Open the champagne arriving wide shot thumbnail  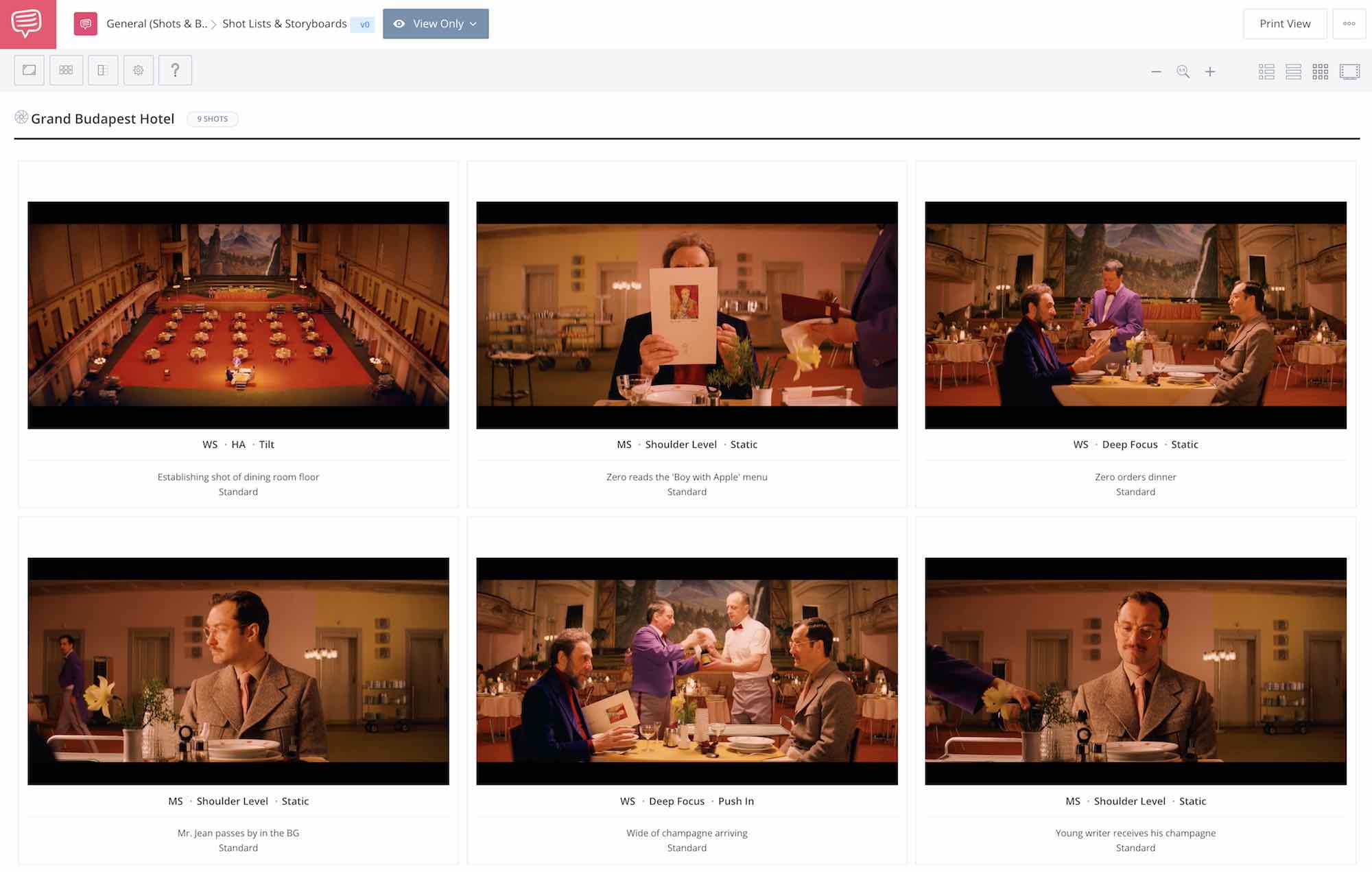[687, 671]
